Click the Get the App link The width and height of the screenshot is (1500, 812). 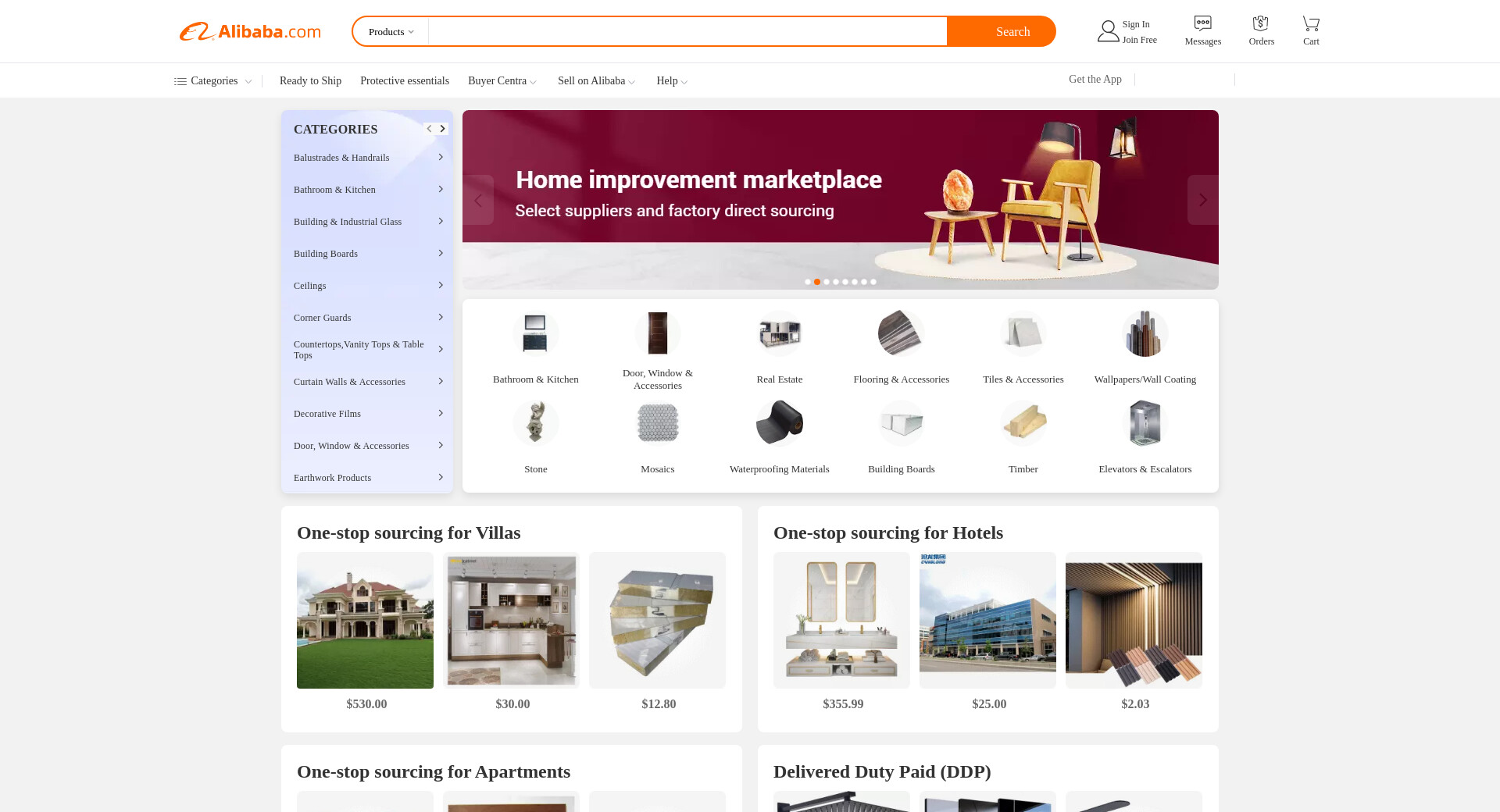pos(1095,79)
